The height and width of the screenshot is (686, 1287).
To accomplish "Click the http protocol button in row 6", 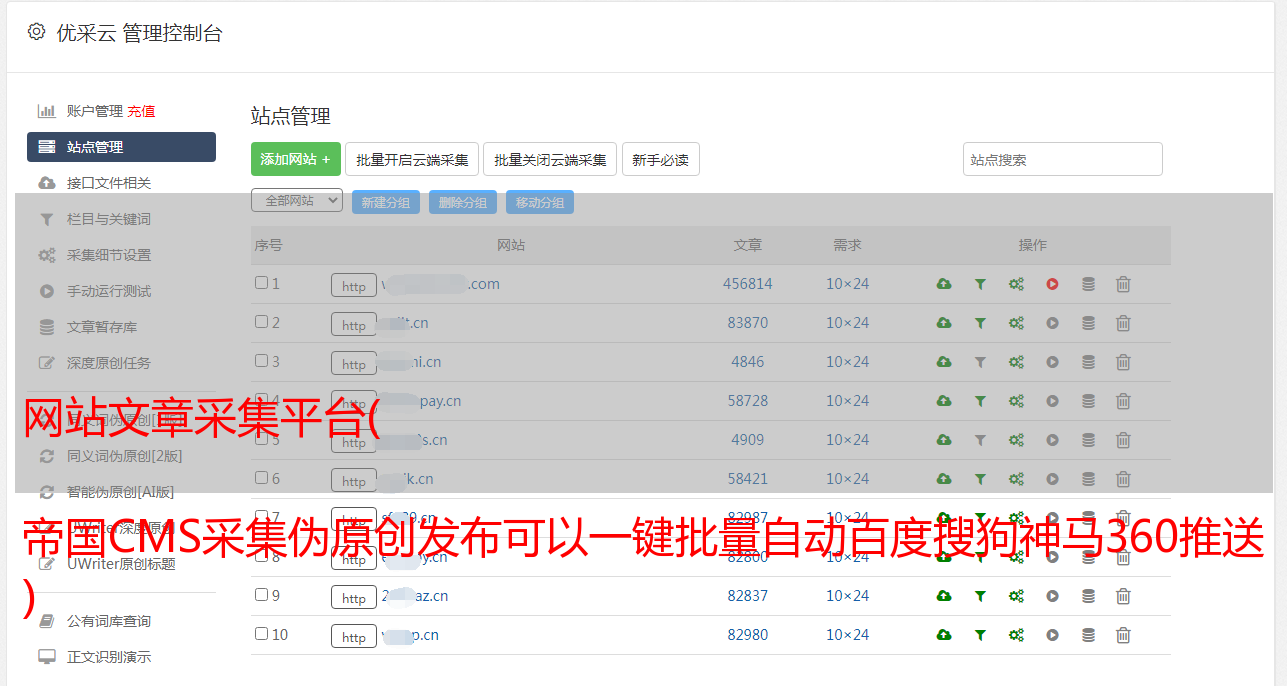I will (x=354, y=481).
